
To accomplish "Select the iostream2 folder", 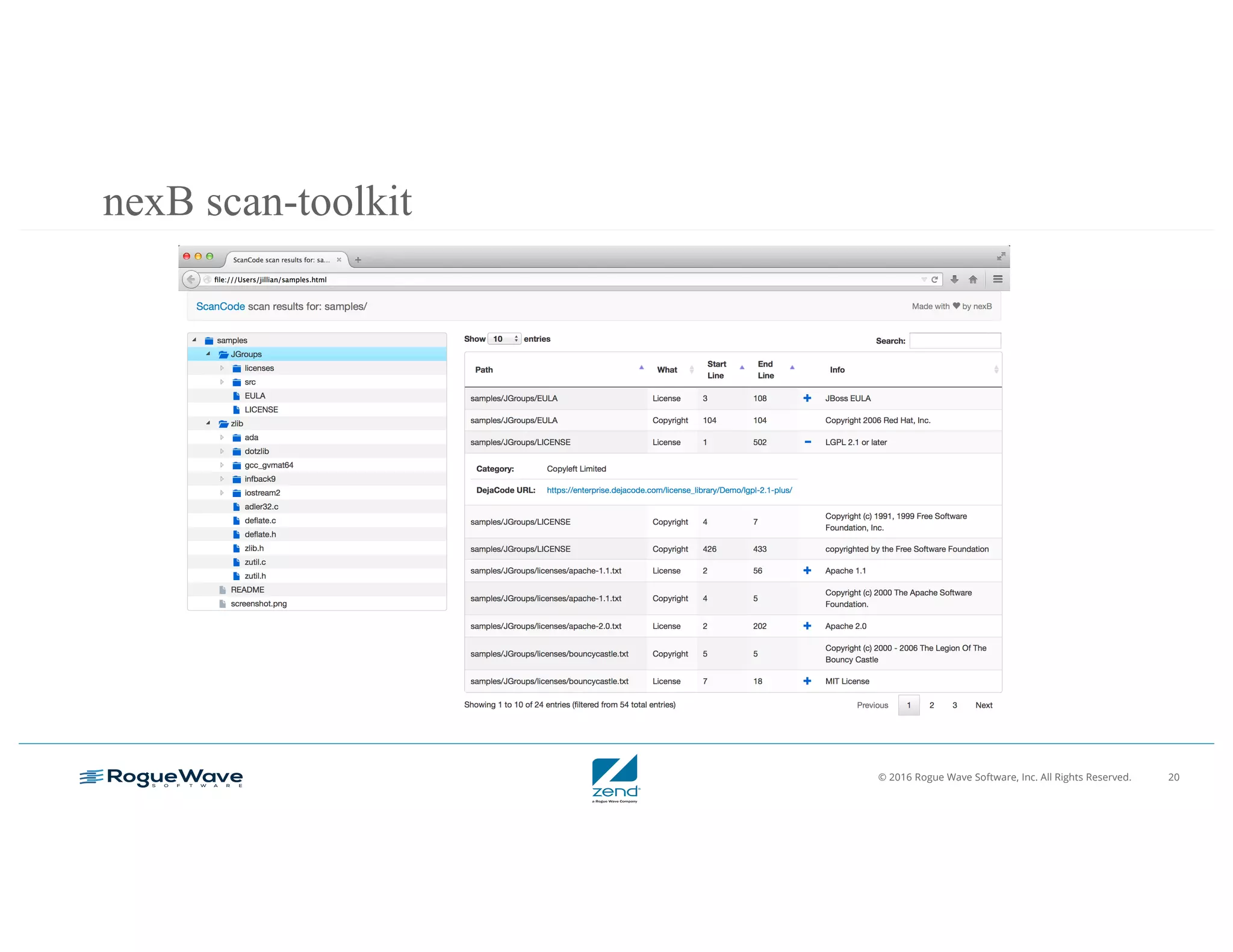I will pyautogui.click(x=262, y=493).
